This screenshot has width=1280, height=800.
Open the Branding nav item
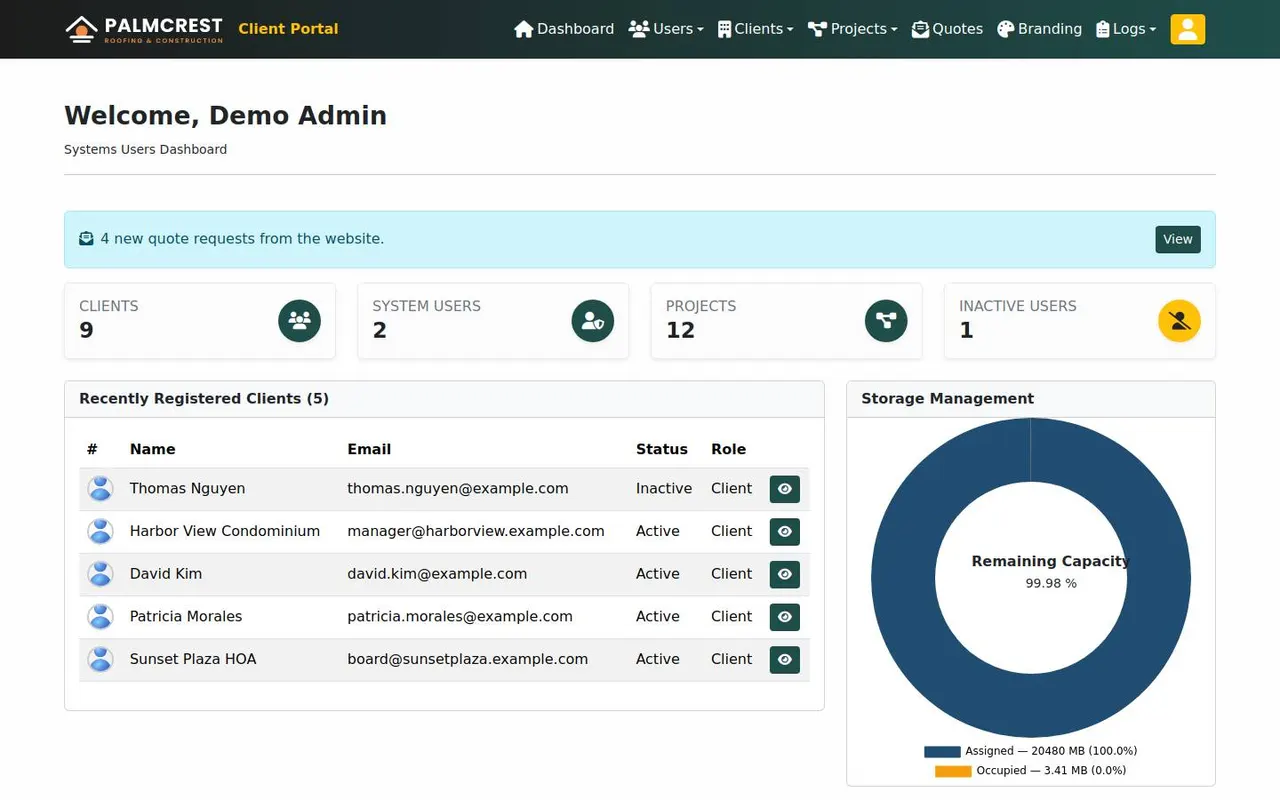pyautogui.click(x=1039, y=29)
